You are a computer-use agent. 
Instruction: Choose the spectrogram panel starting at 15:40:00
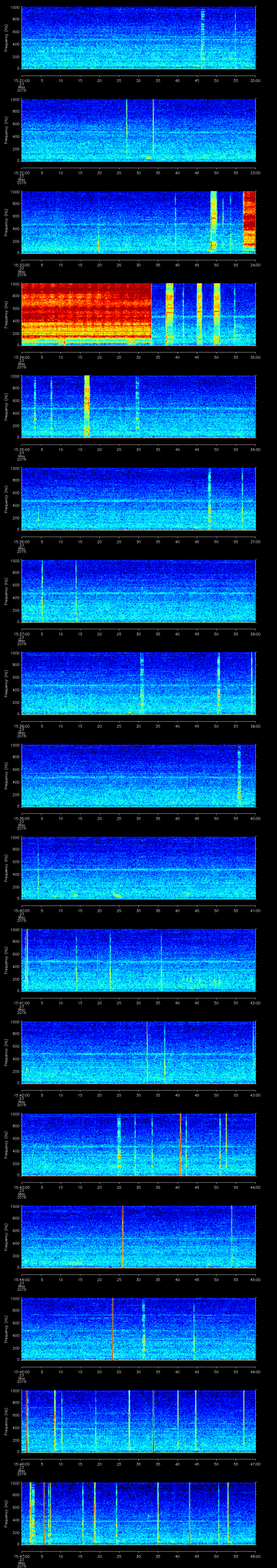[x=138, y=868]
